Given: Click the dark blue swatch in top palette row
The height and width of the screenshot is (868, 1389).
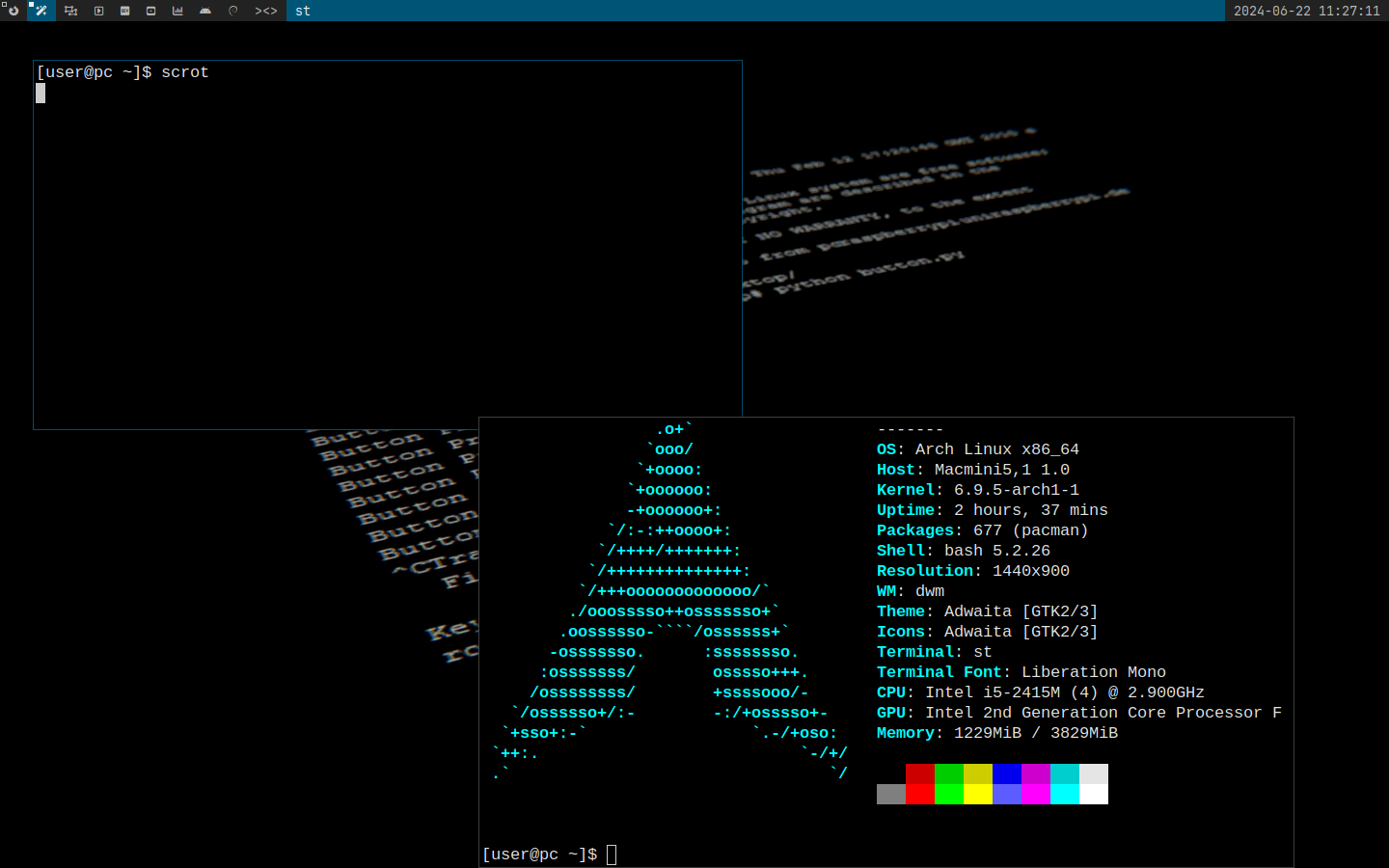Looking at the screenshot, I should pyautogui.click(x=1007, y=773).
